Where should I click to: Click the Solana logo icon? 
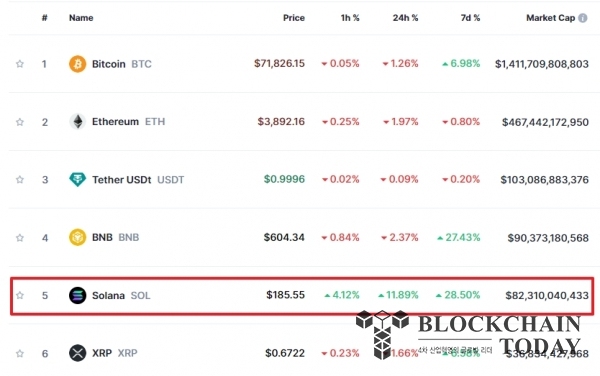pos(77,295)
